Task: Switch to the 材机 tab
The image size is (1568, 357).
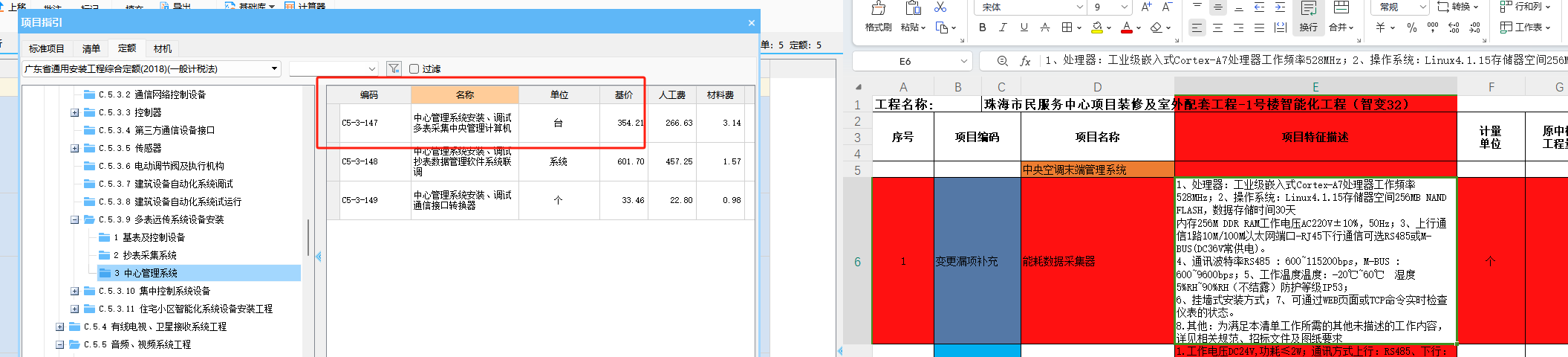Action: 163,48
